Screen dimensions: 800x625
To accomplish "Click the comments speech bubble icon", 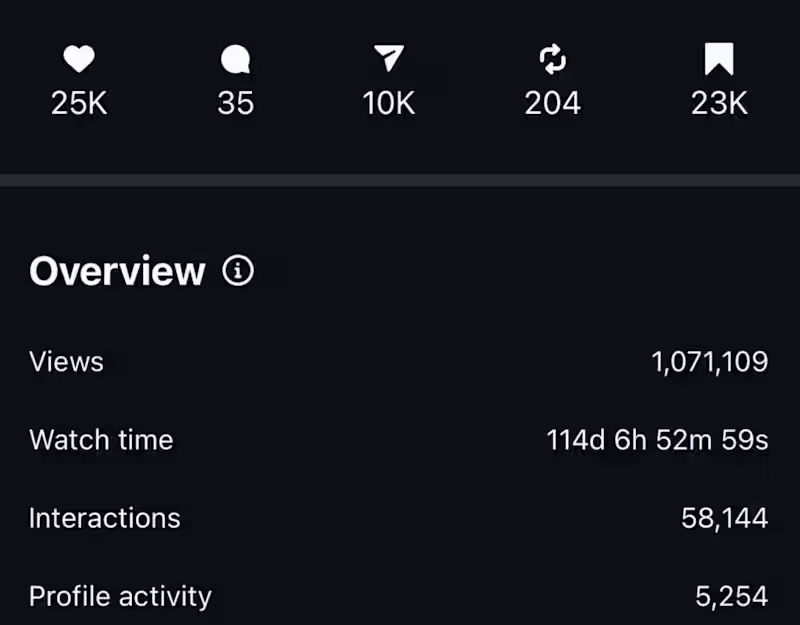I will (235, 61).
